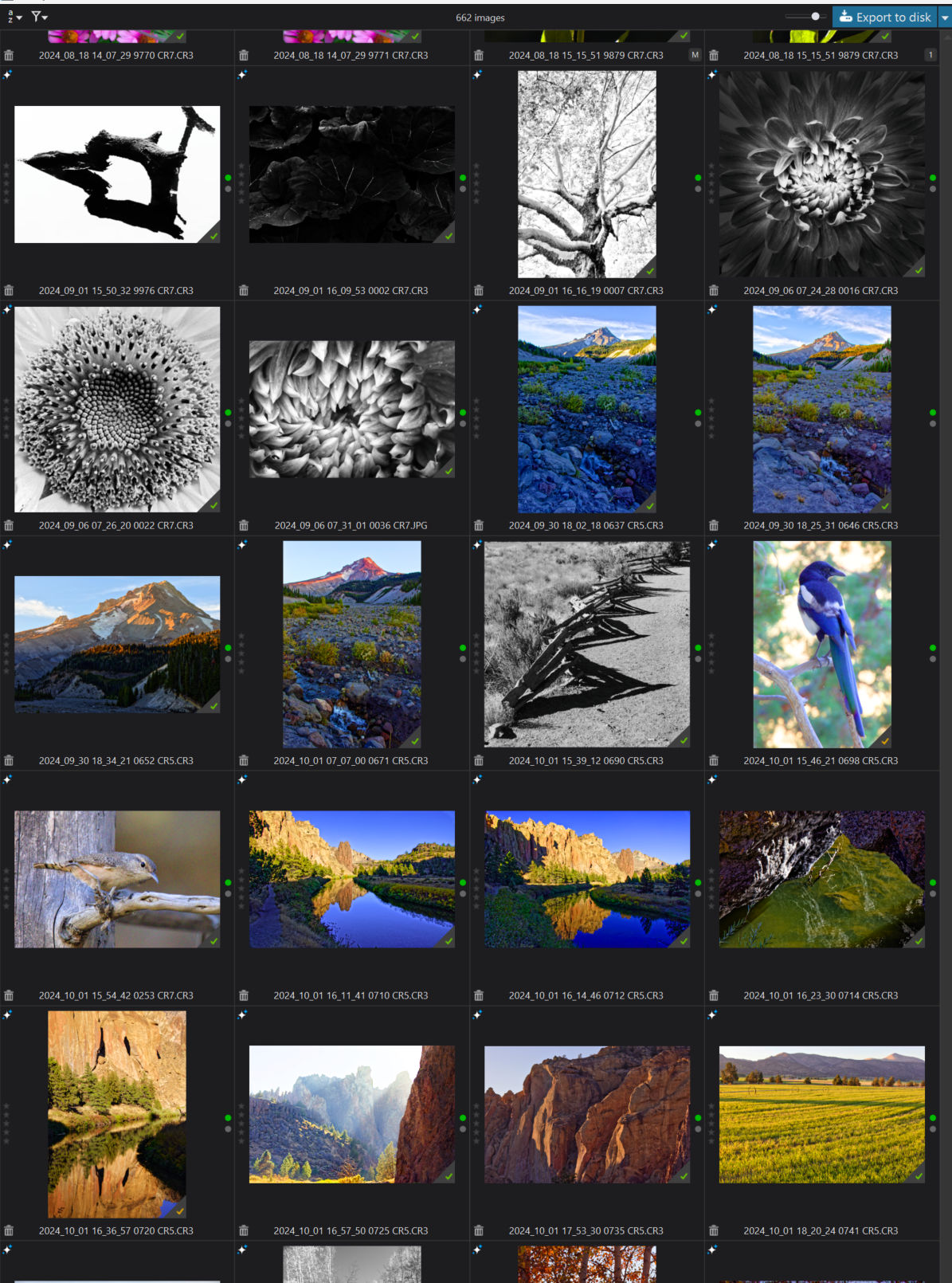Click filename 2024_09_01 15_50_32 9976 CR7.CR3
The height and width of the screenshot is (1283, 952).
[x=116, y=291]
